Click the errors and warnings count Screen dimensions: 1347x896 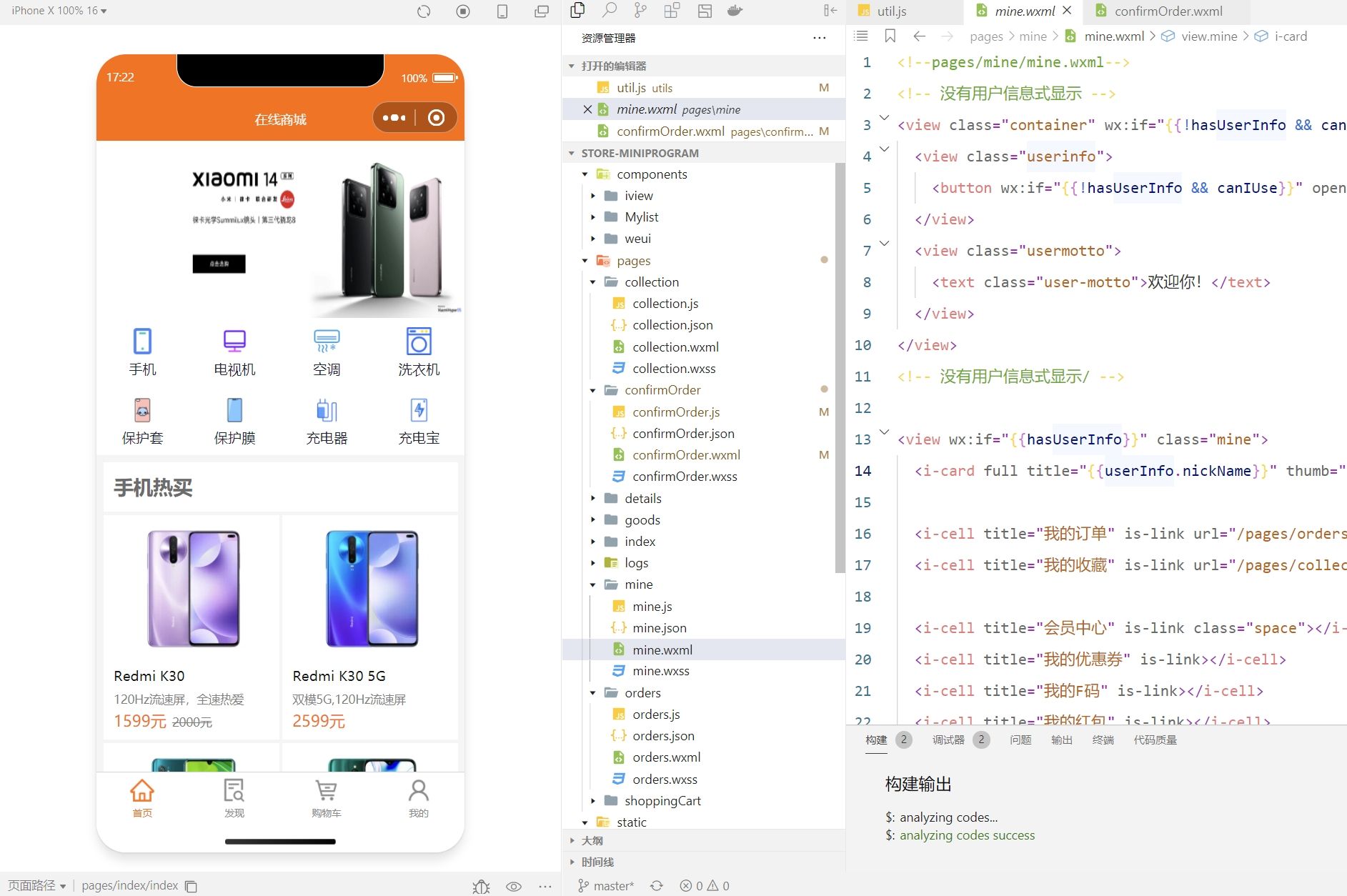pyautogui.click(x=705, y=886)
